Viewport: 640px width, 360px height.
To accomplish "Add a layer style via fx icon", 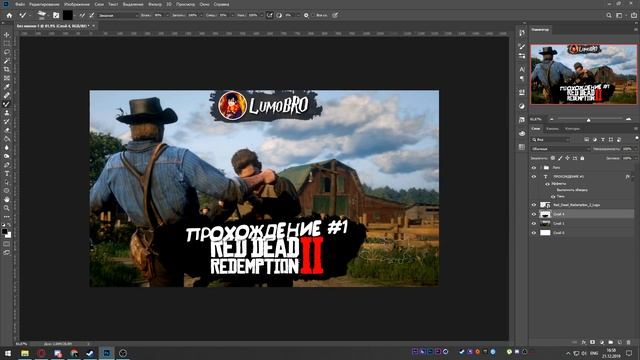I will pyautogui.click(x=584, y=342).
